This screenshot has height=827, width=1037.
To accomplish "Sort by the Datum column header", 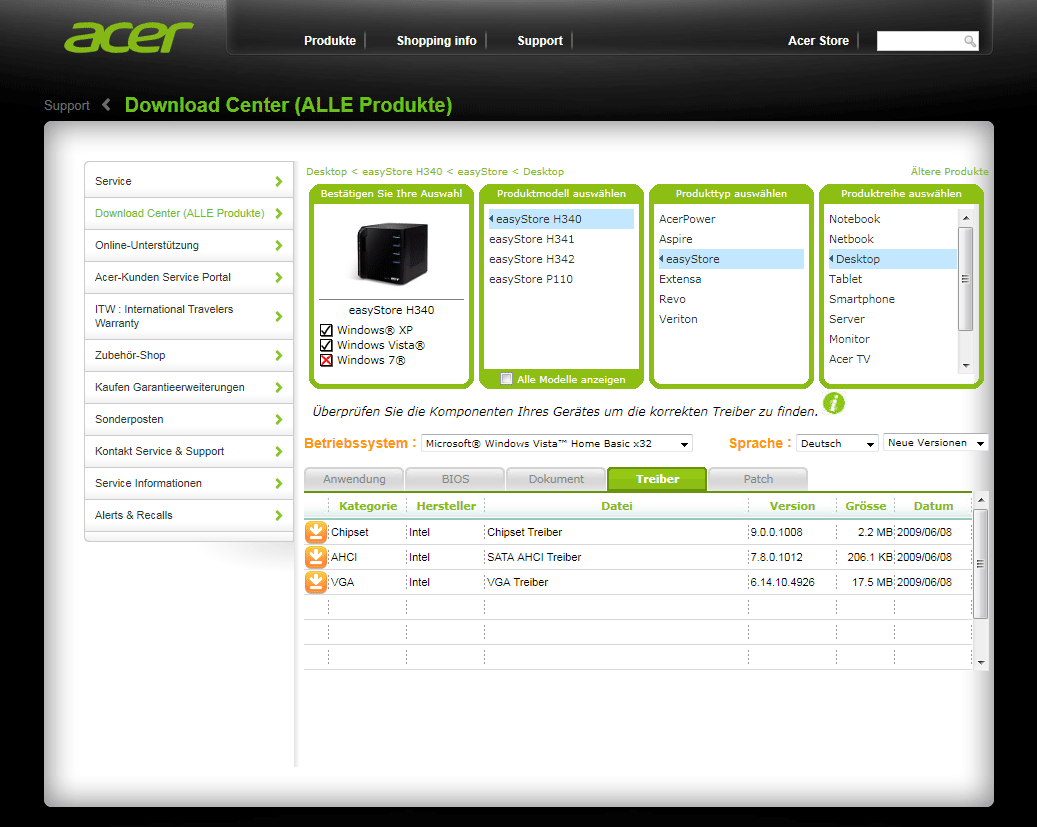I will pos(933,506).
